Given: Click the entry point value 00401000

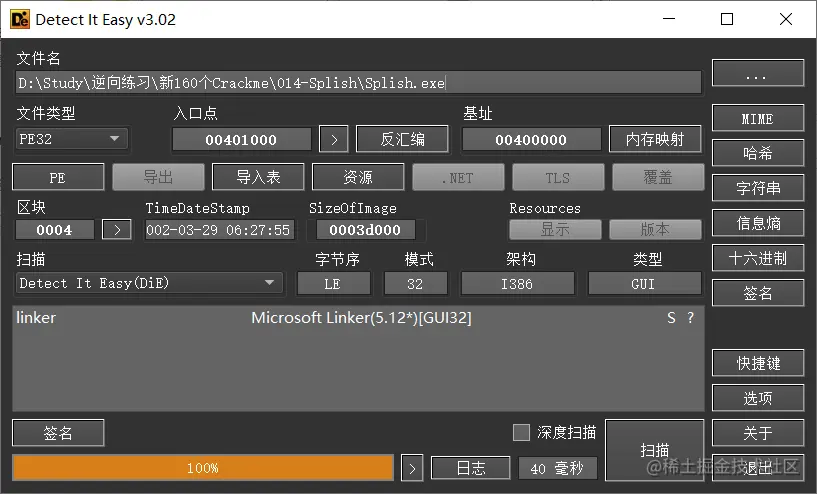Looking at the screenshot, I should click(241, 139).
